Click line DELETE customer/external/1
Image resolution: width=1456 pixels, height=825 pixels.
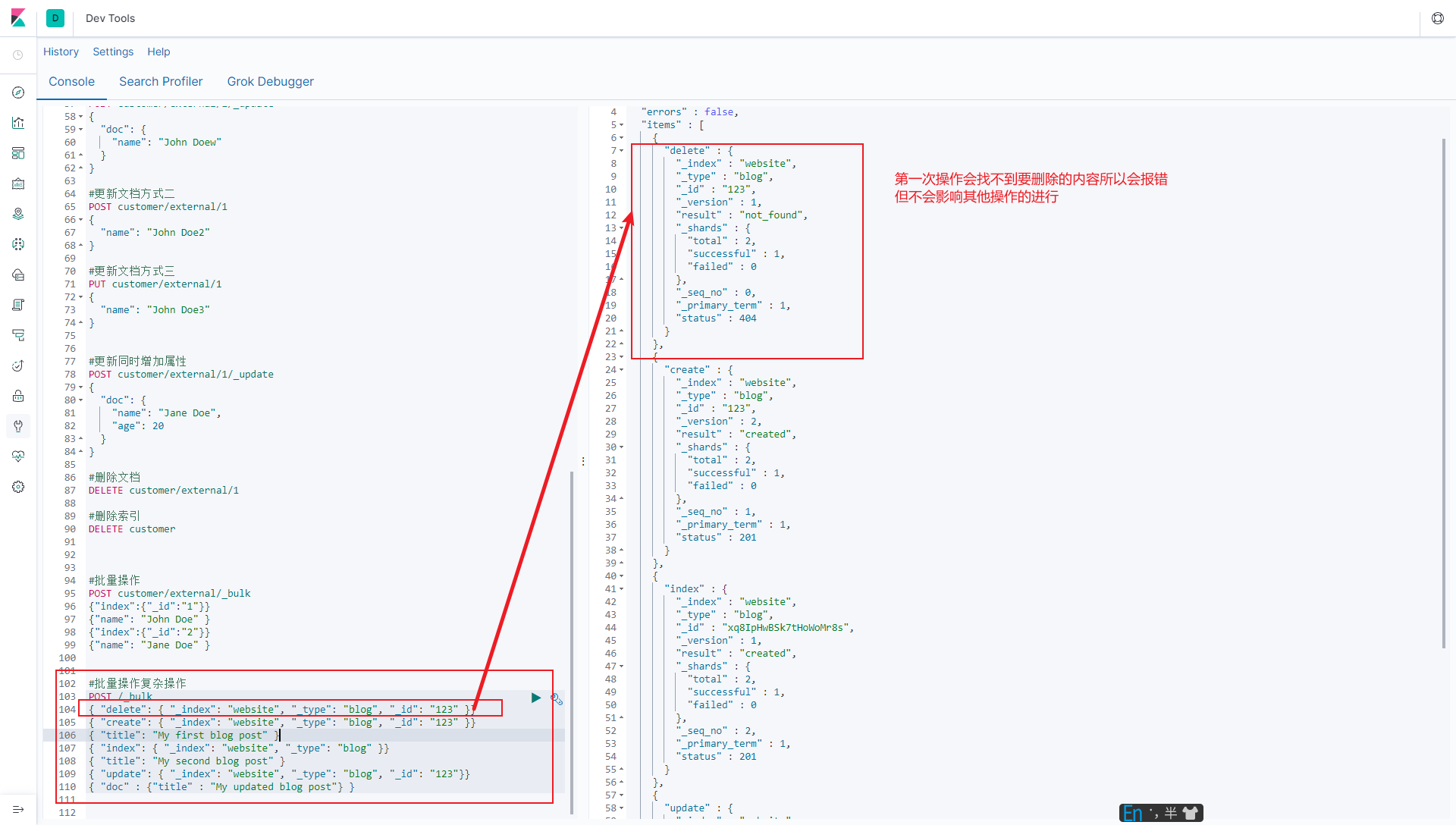(163, 491)
